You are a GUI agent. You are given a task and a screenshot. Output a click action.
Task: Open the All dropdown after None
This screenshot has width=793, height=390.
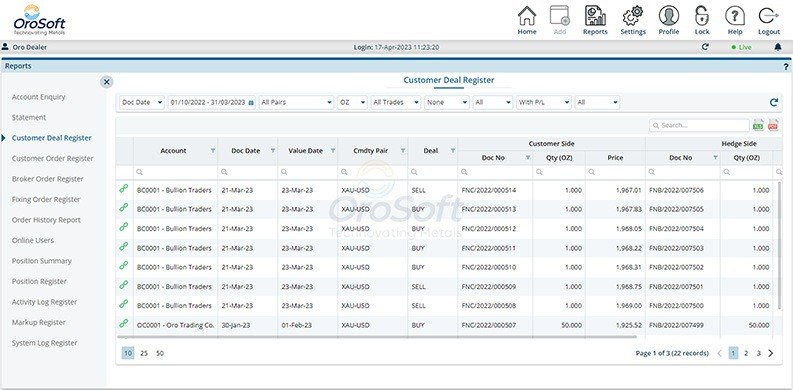point(493,102)
